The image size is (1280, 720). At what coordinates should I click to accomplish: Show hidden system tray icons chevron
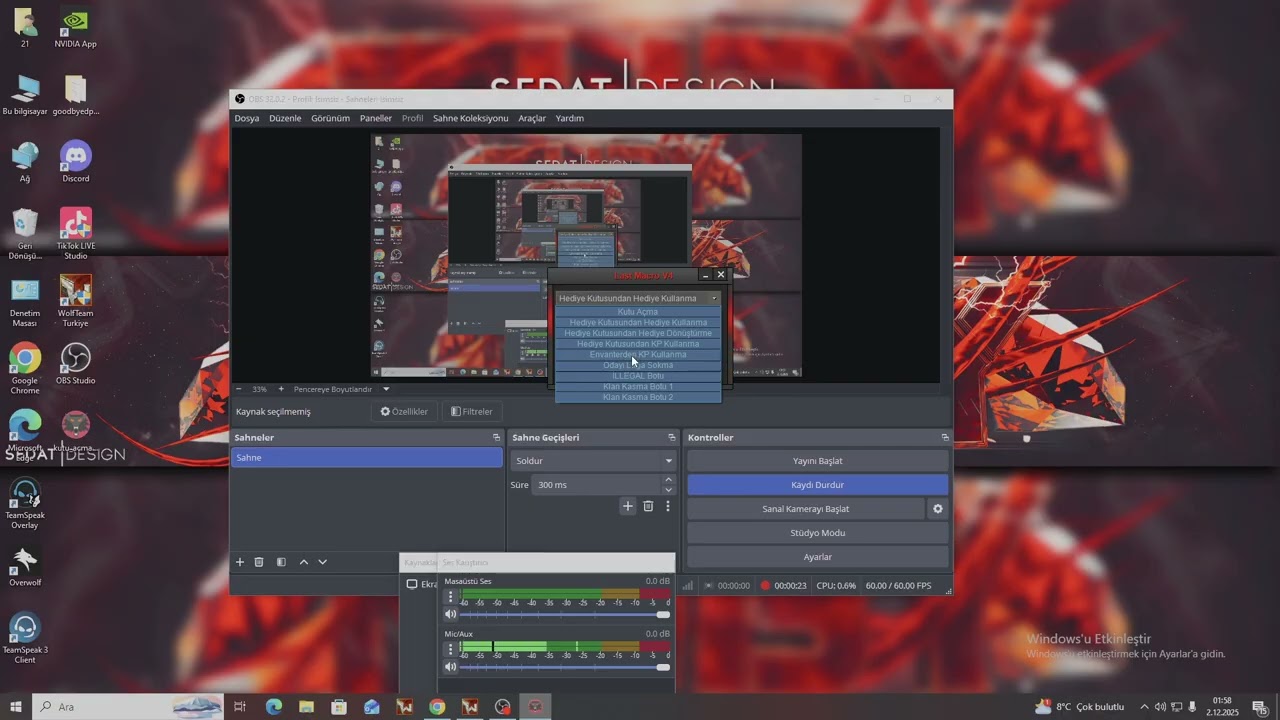(x=1144, y=707)
